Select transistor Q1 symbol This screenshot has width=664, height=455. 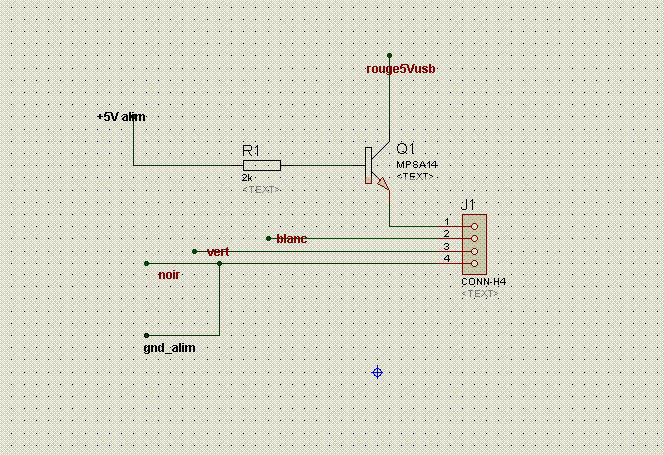click(377, 166)
